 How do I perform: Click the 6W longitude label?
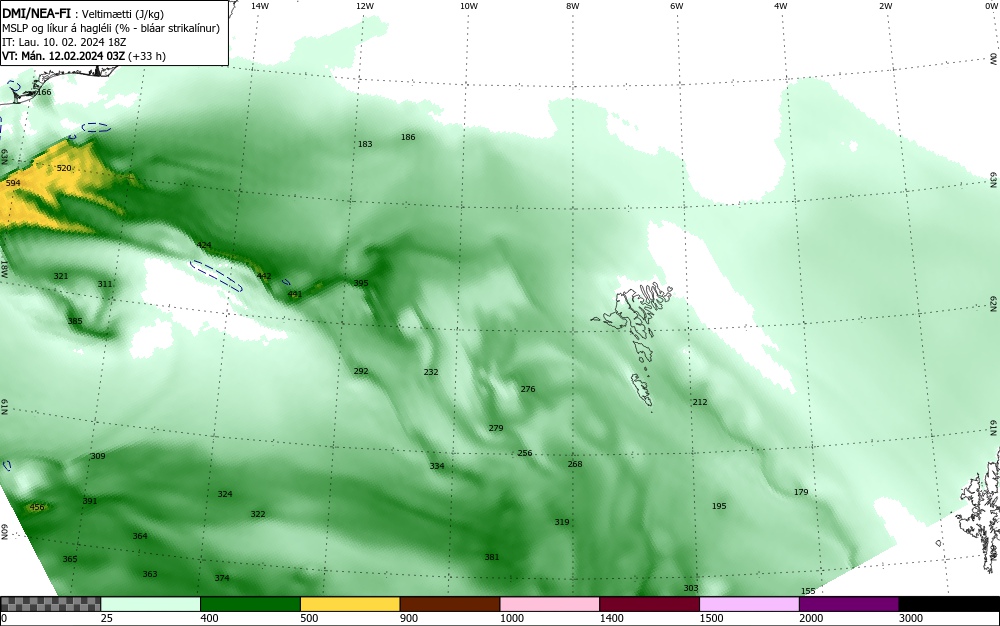[677, 6]
